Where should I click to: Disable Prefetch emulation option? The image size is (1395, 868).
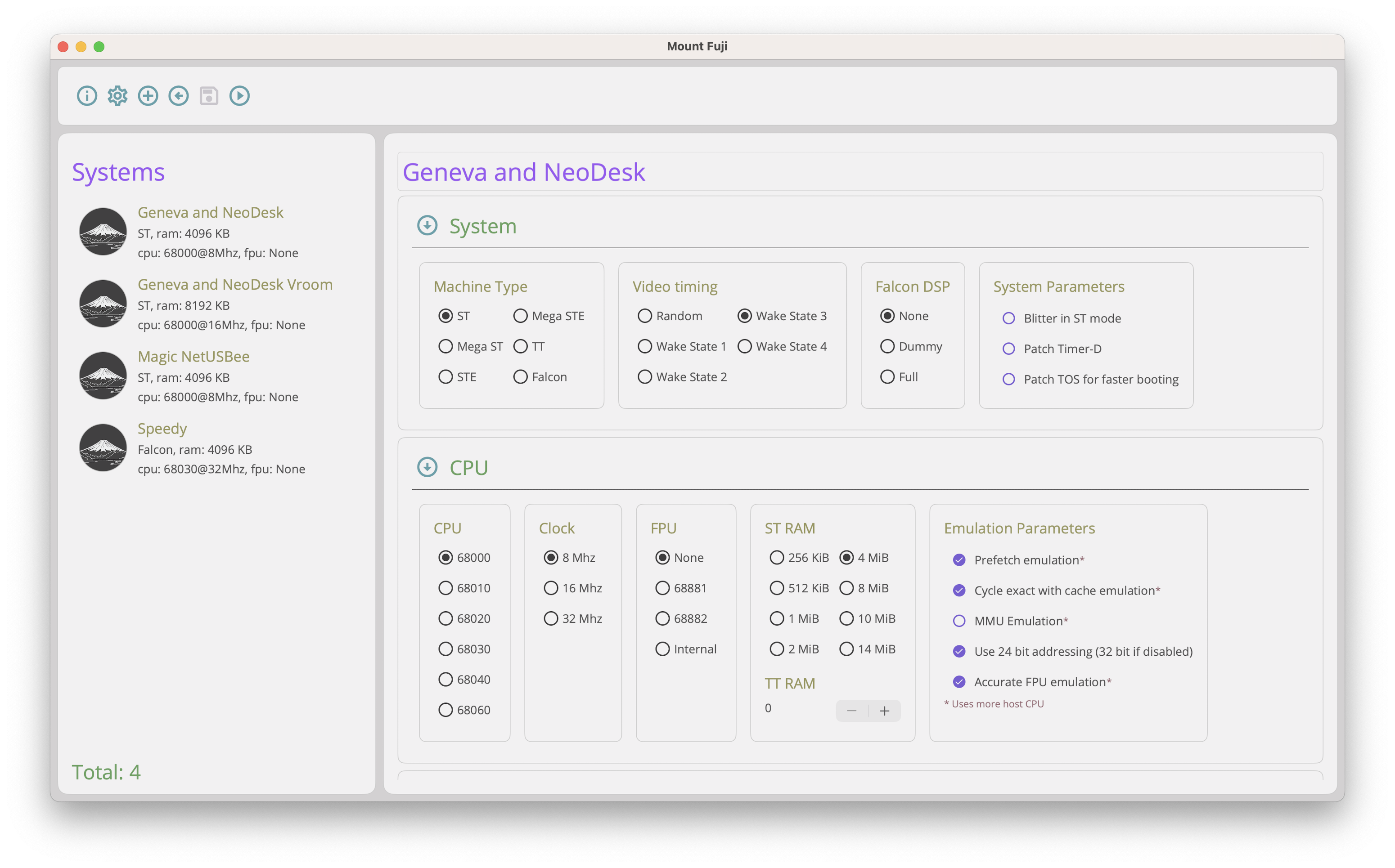pyautogui.click(x=959, y=560)
